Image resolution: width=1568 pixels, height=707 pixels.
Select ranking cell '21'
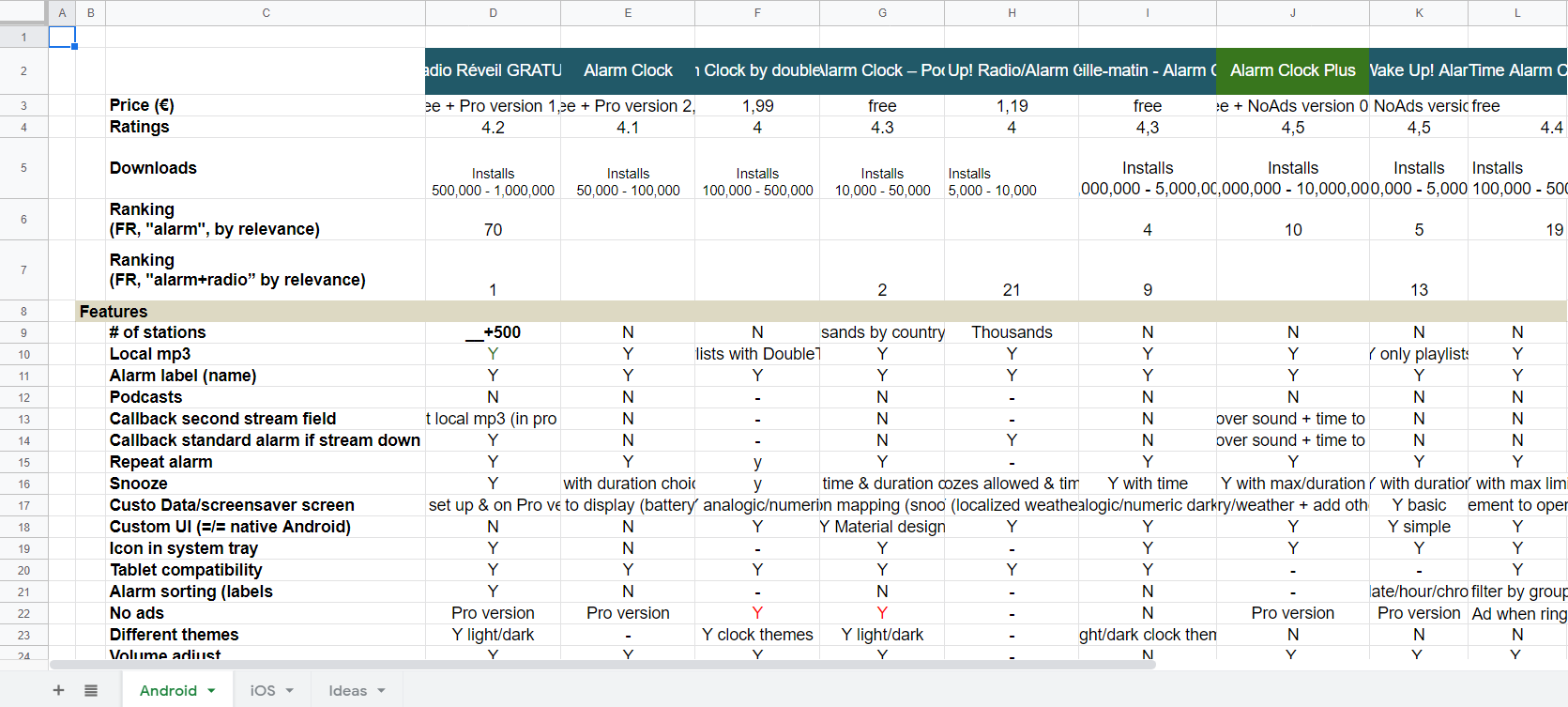coord(1012,270)
